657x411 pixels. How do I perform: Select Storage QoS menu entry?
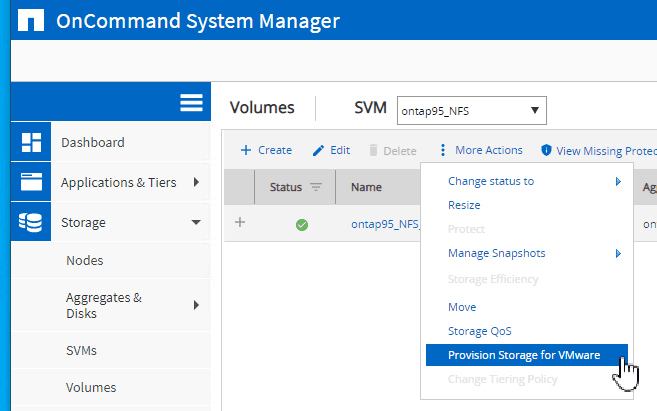[480, 331]
